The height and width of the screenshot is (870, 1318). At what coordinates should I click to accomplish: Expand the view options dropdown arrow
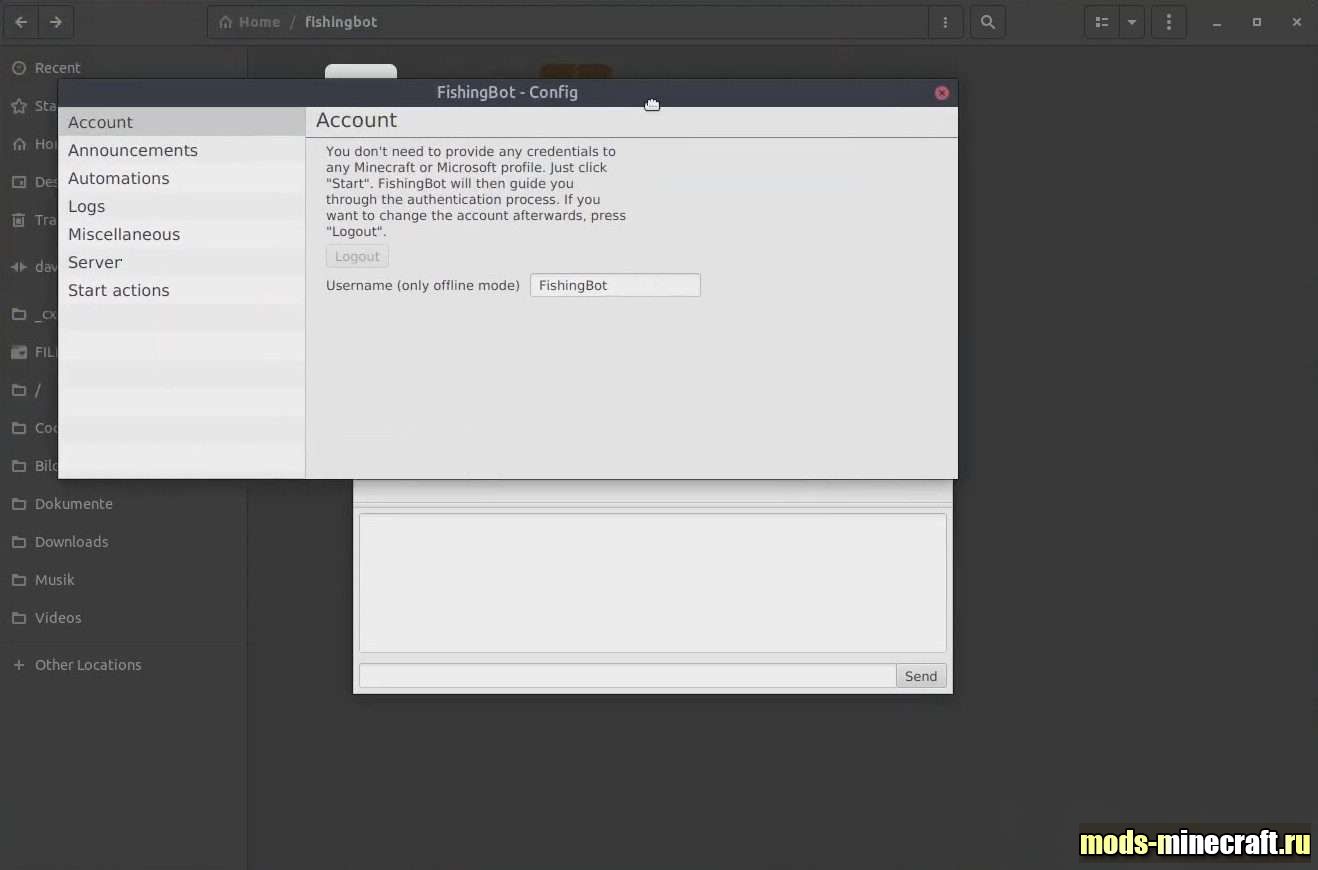1132,22
